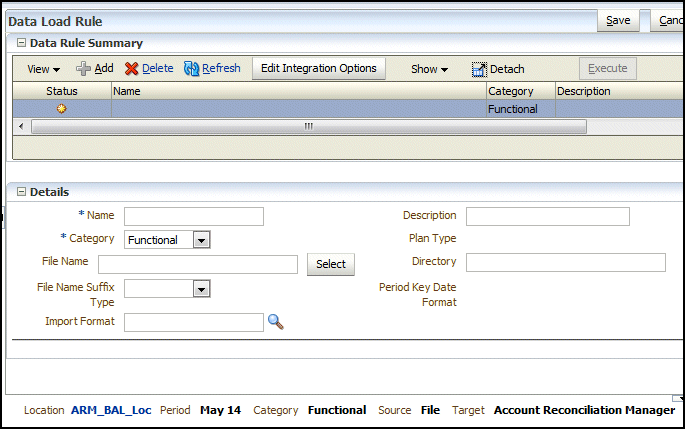
Task: Collapse the Details section
Action: click(x=21, y=192)
